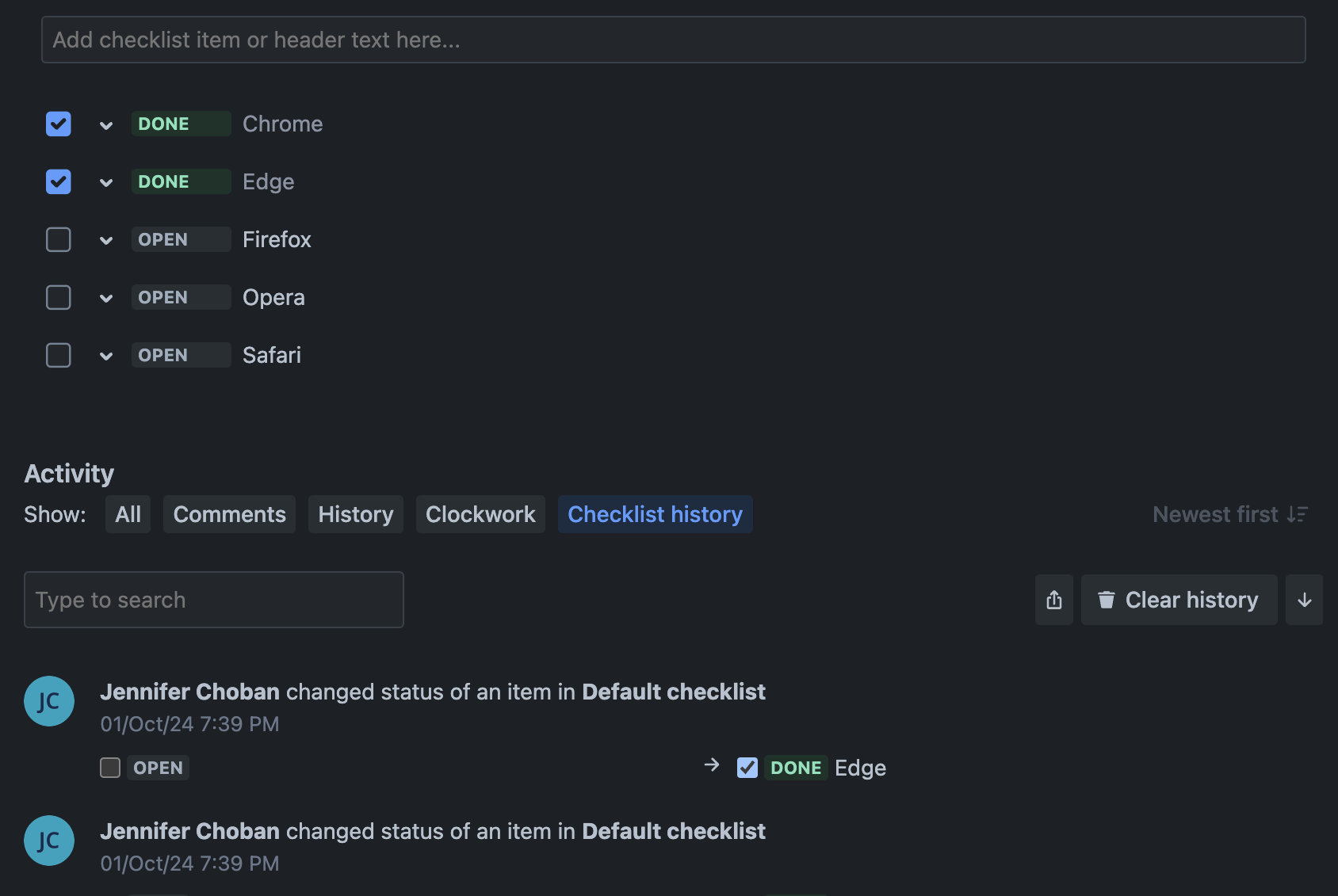Show the History activity tab
Image resolution: width=1338 pixels, height=896 pixels.
355,514
